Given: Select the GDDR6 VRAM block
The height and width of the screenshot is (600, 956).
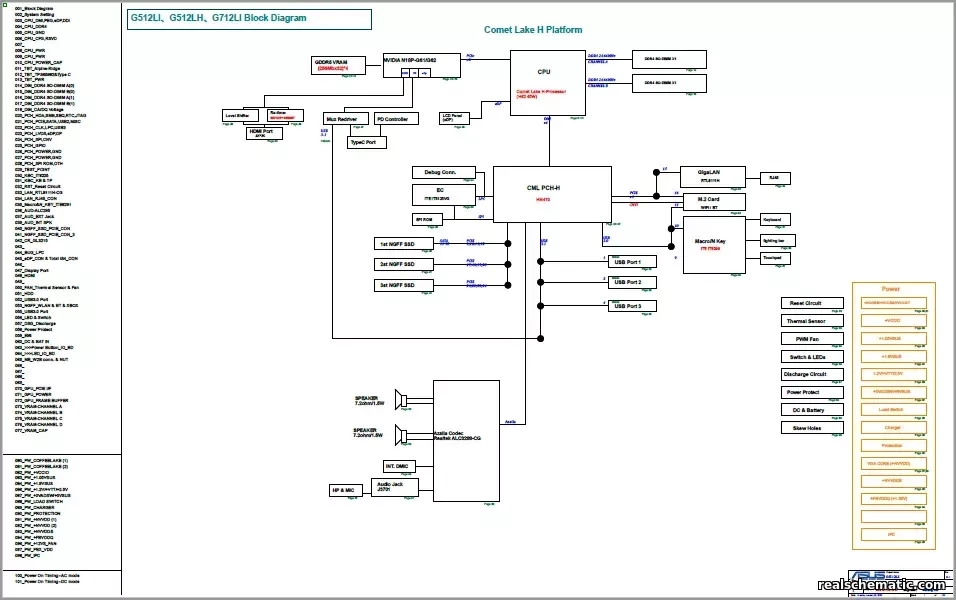Looking at the screenshot, I should [x=337, y=65].
